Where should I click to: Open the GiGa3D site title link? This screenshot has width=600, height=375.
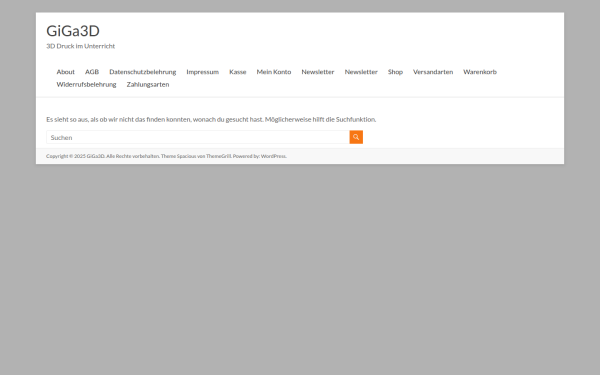click(x=73, y=31)
